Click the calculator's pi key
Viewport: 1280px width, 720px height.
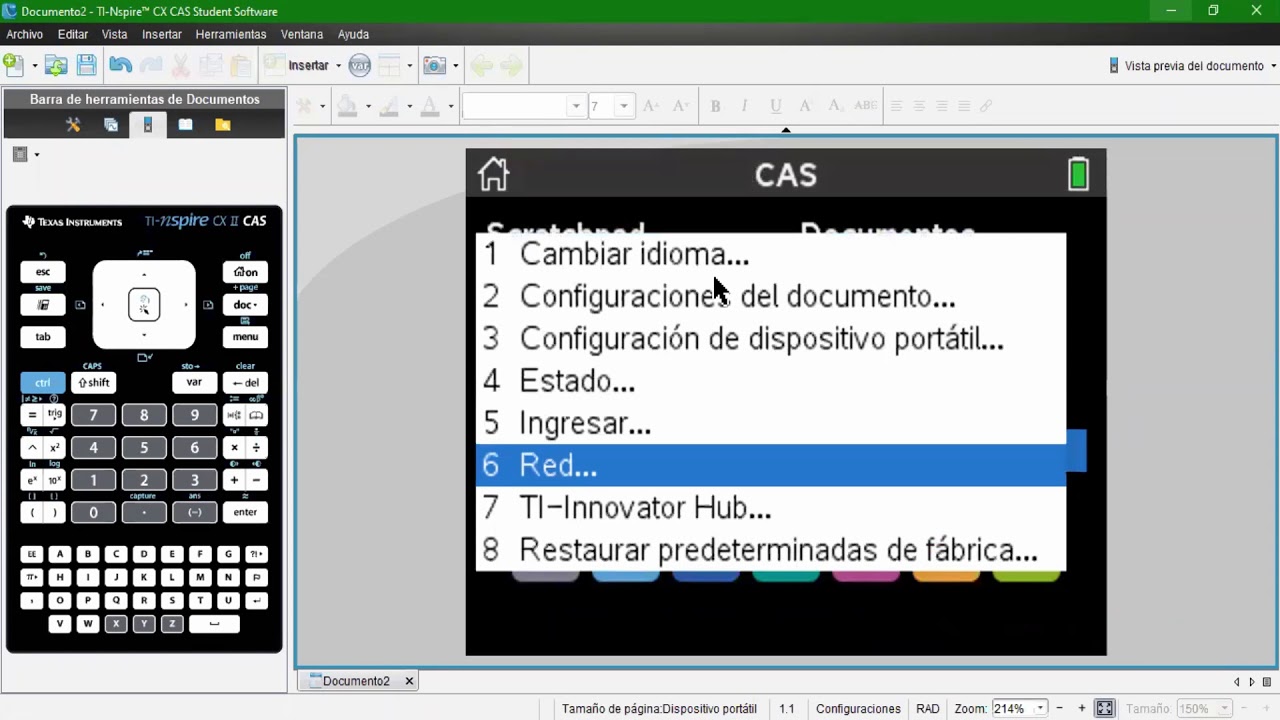click(x=32, y=577)
